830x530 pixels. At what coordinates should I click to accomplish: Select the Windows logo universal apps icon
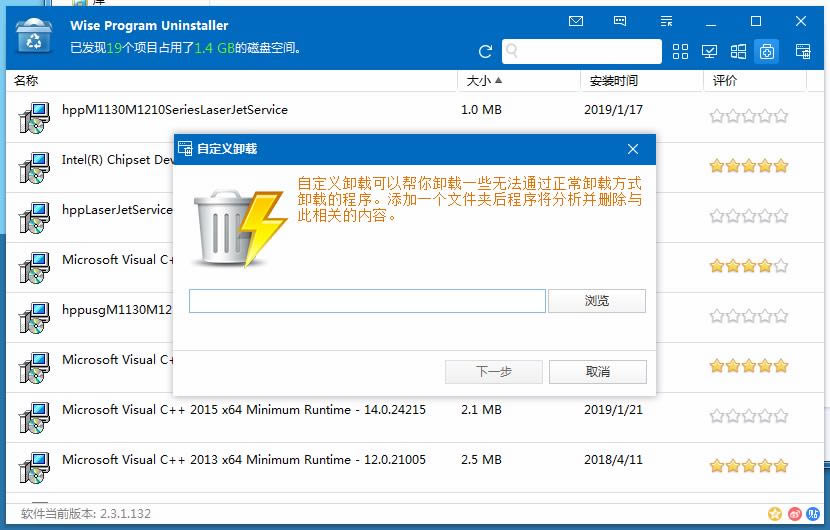pyautogui.click(x=738, y=51)
